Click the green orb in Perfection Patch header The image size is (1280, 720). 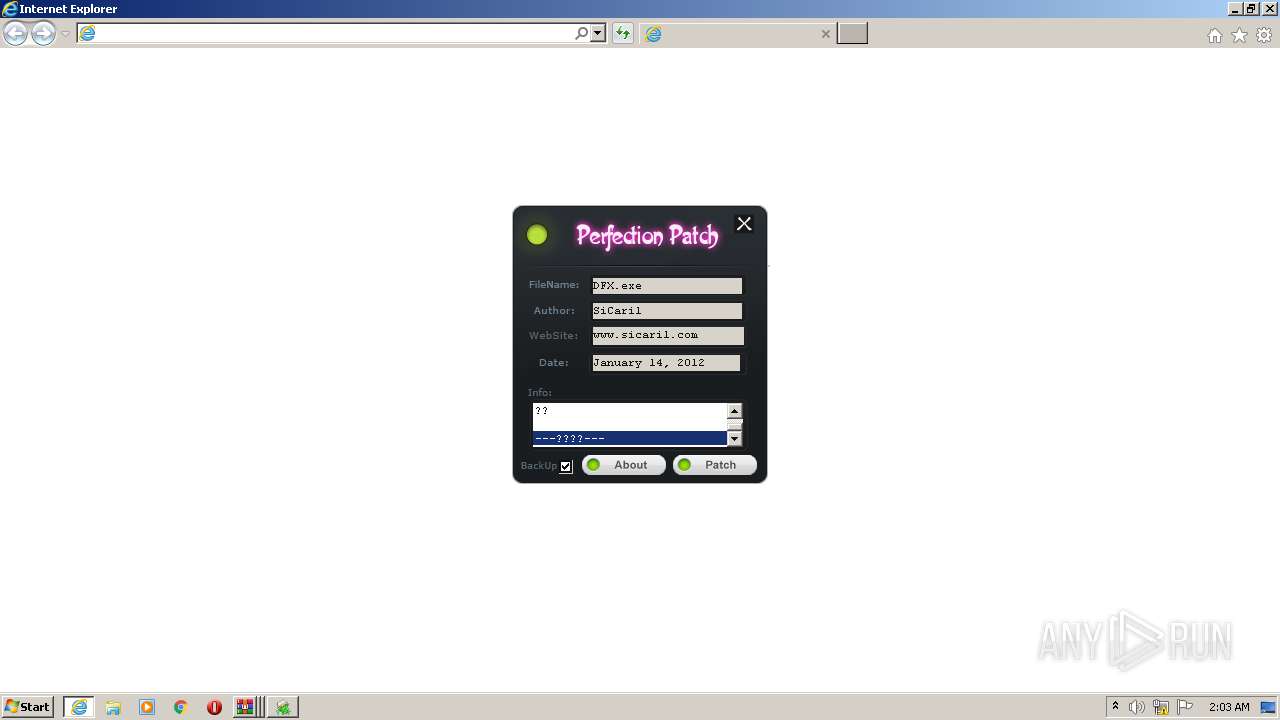coord(537,235)
